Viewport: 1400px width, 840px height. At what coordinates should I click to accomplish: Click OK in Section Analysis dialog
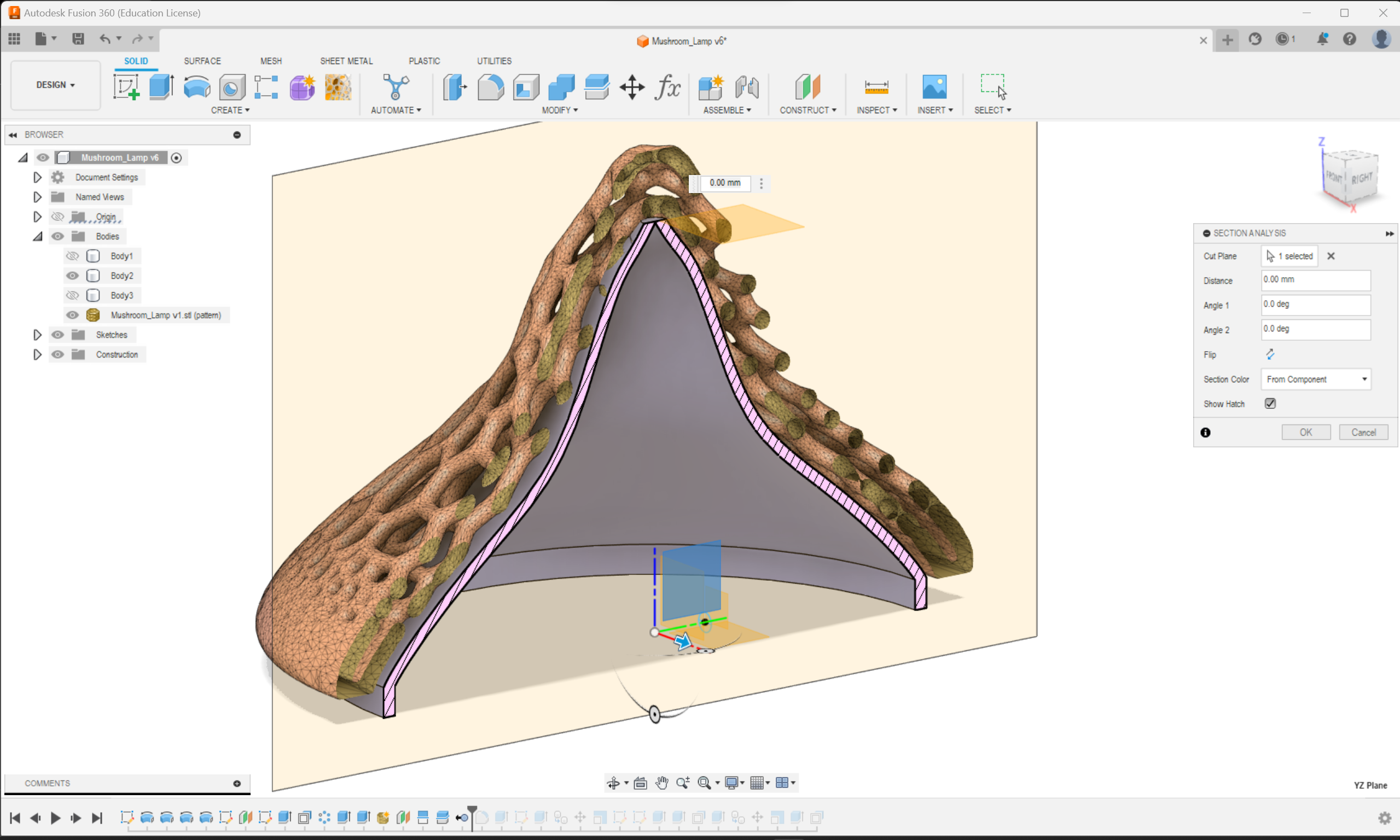(x=1305, y=433)
